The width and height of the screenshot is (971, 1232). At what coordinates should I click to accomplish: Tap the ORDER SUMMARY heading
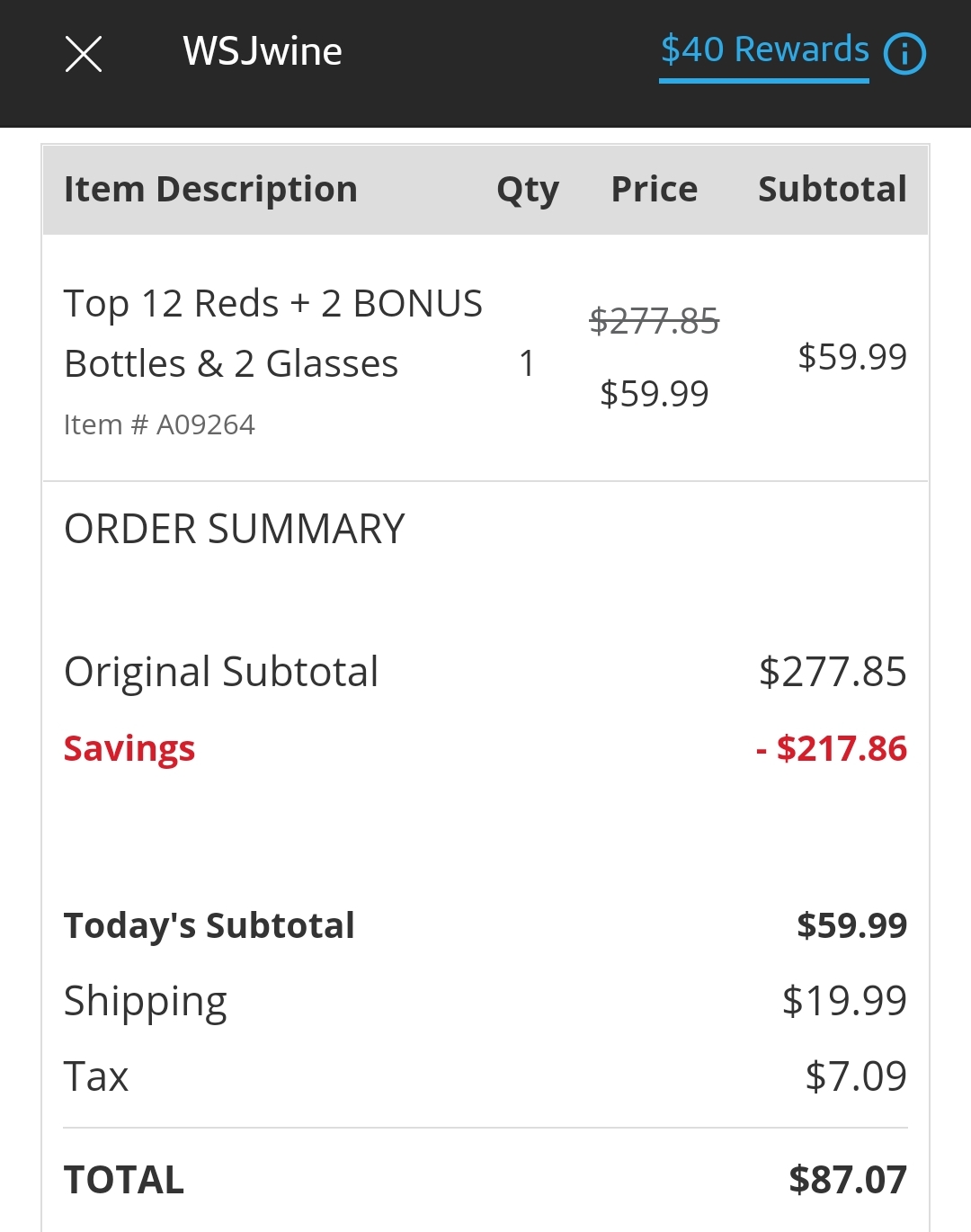pos(234,529)
